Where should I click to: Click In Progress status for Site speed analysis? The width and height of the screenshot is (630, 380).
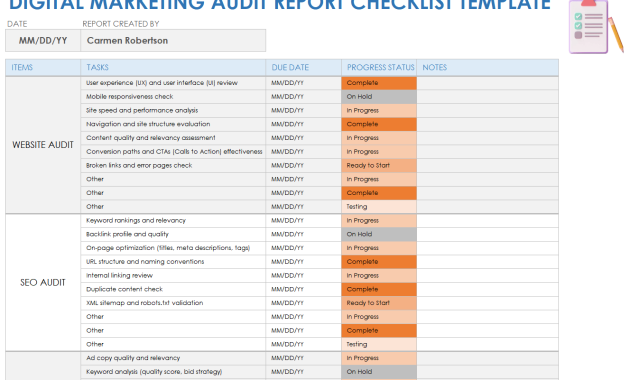[379, 110]
